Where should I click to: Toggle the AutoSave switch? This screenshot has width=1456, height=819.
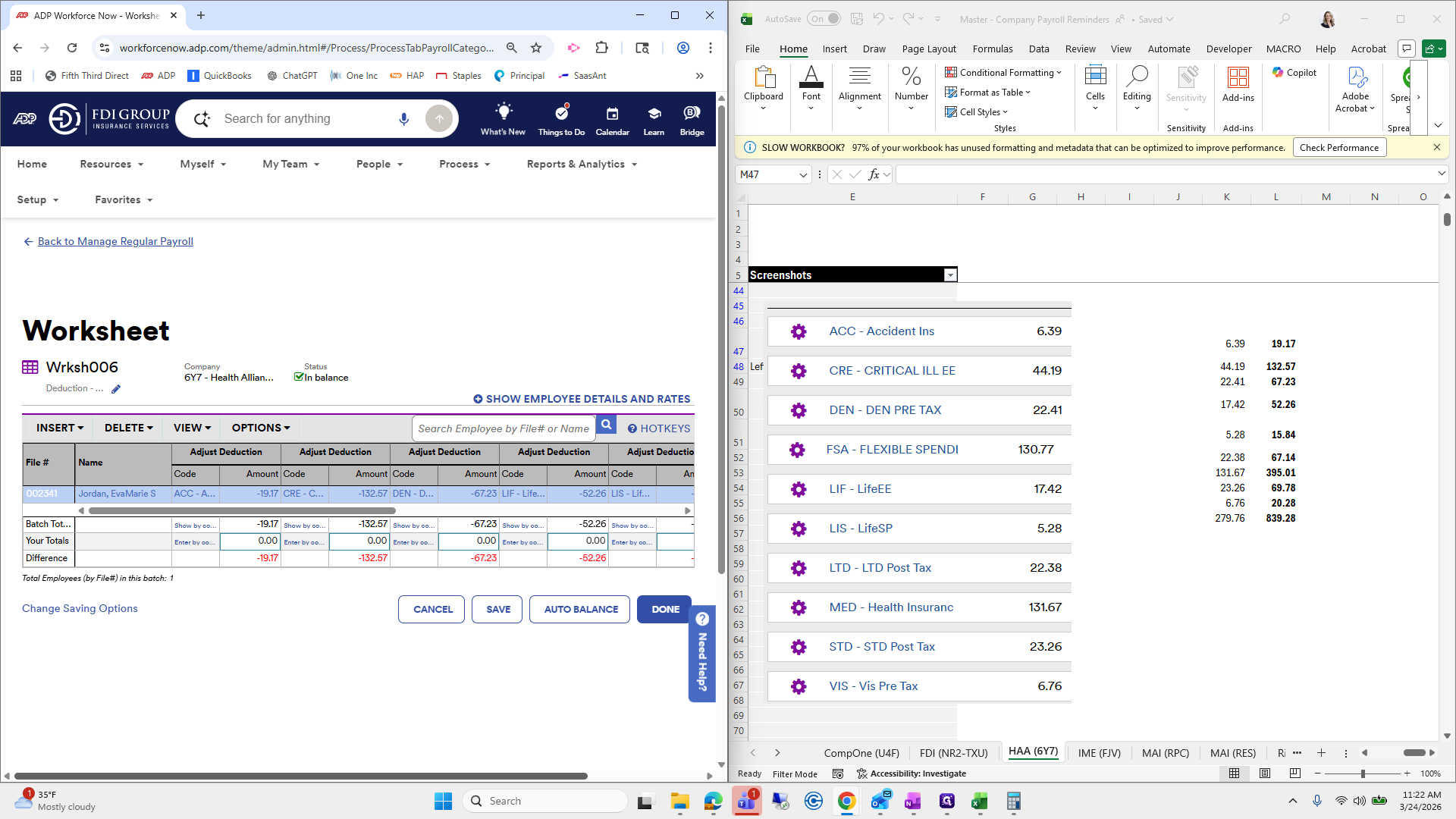[824, 19]
